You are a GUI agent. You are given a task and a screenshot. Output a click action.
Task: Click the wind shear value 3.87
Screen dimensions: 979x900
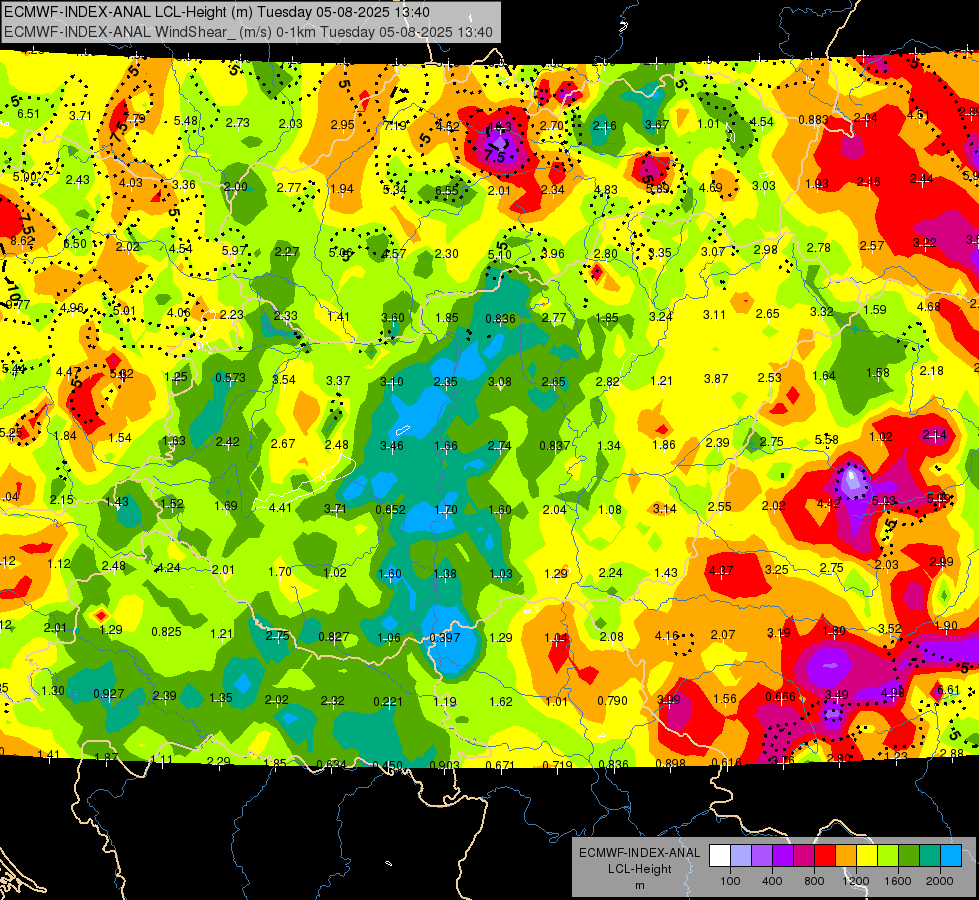click(x=716, y=379)
